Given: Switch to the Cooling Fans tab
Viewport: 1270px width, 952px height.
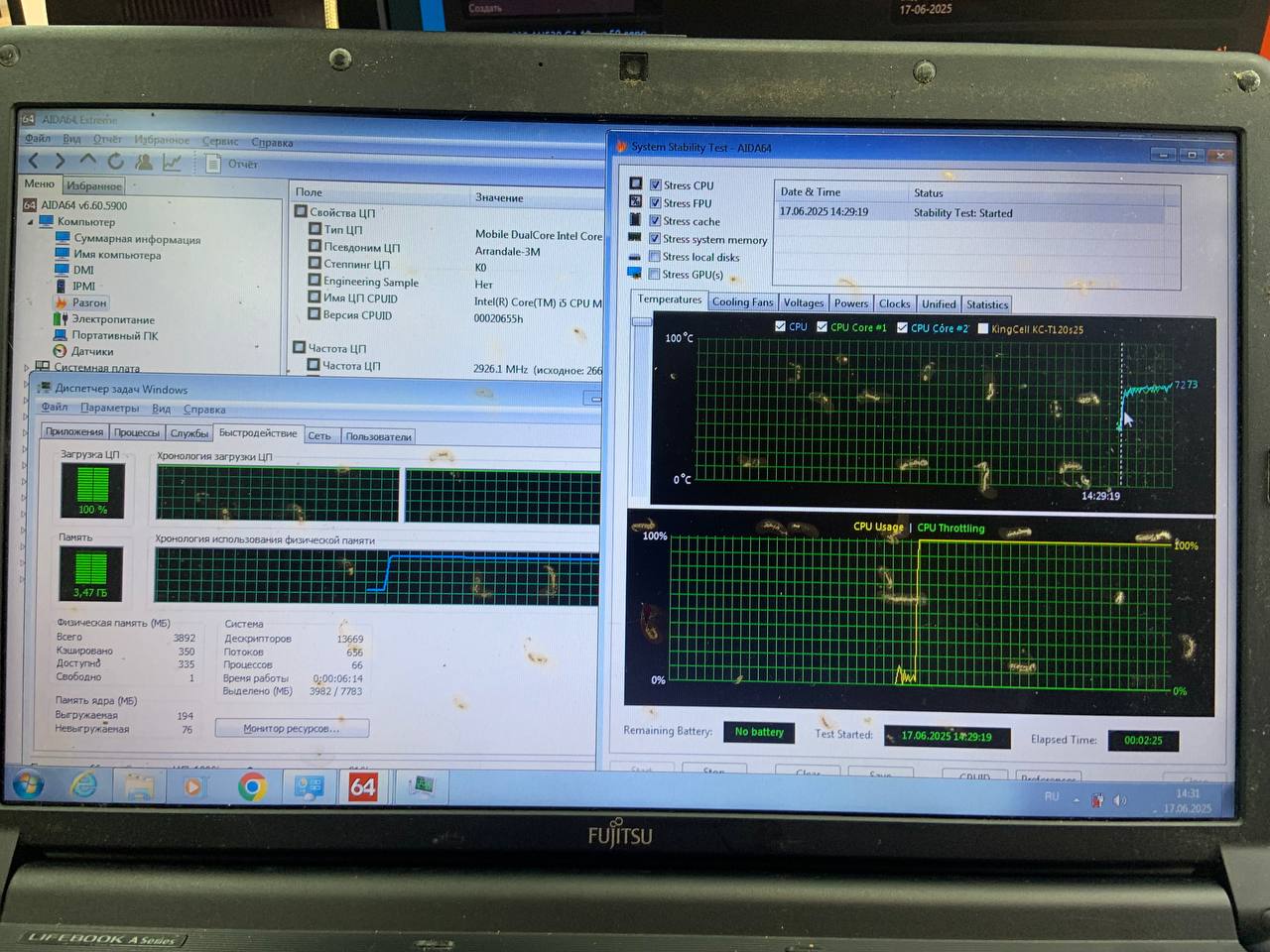Looking at the screenshot, I should tap(741, 302).
